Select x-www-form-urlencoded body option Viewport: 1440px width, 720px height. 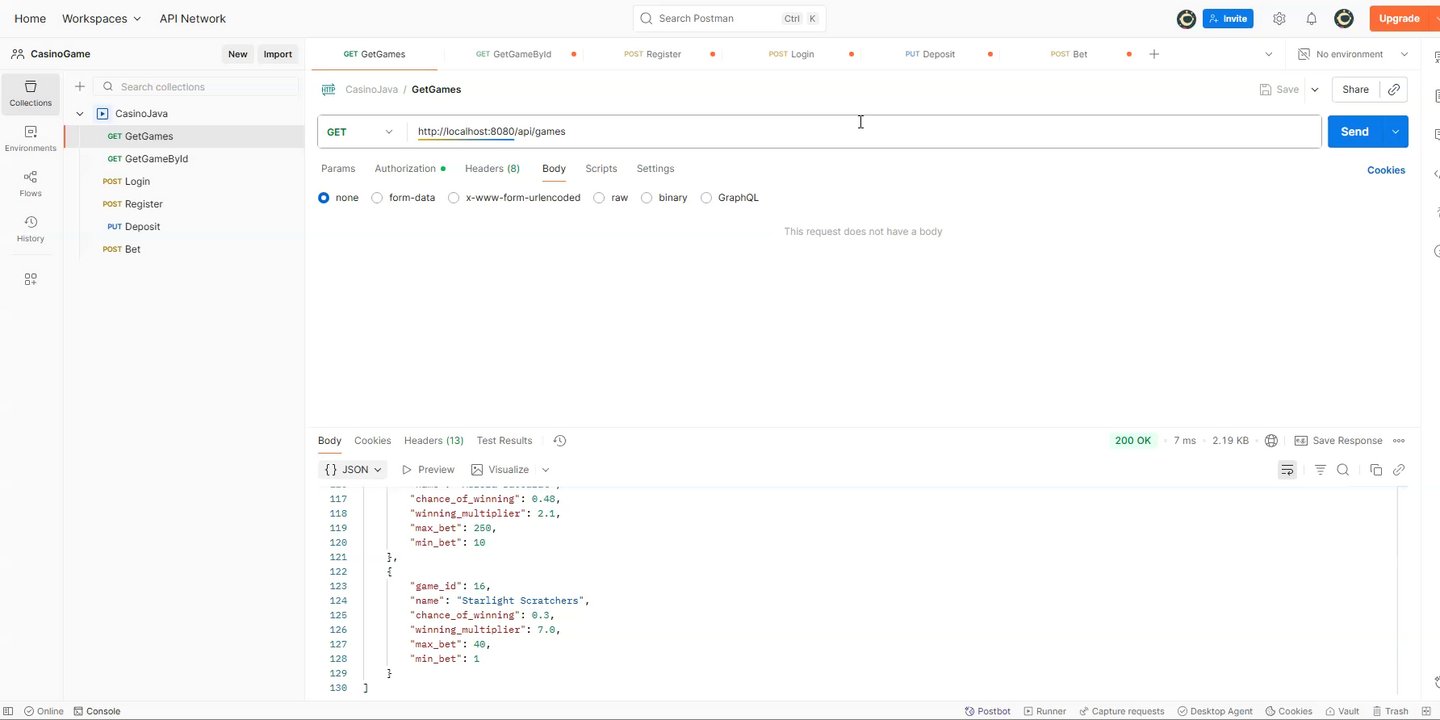pos(454,198)
